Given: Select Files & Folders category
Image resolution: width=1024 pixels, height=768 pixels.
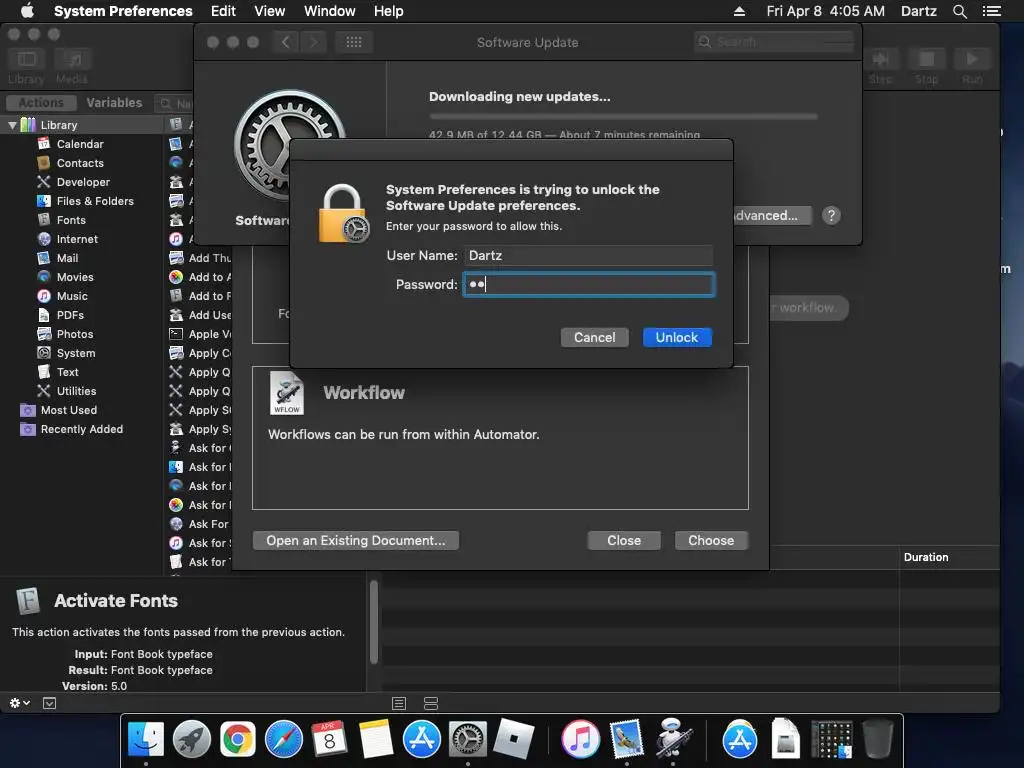Looking at the screenshot, I should click(x=95, y=200).
